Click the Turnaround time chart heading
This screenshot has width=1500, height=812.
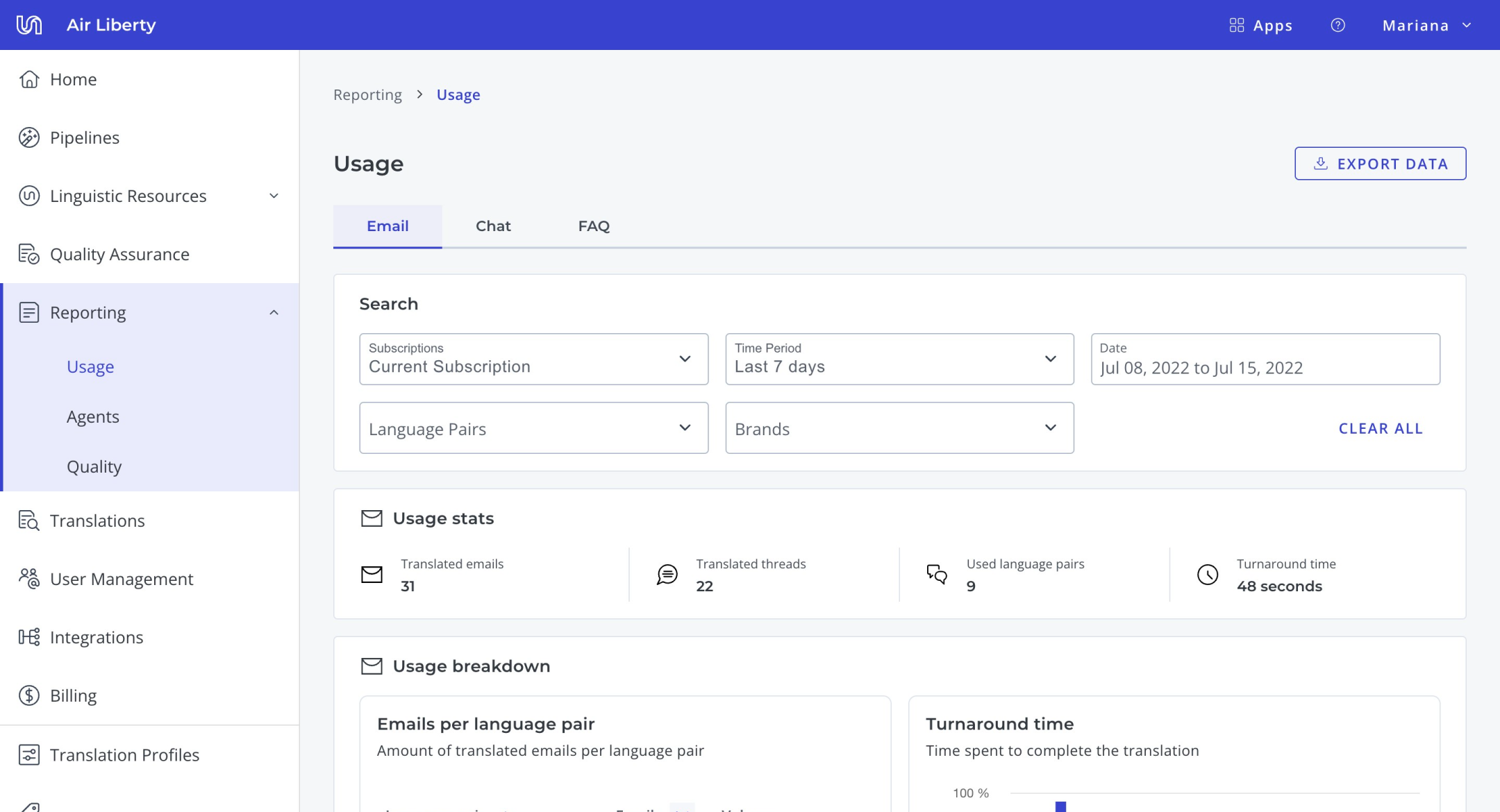point(1000,724)
